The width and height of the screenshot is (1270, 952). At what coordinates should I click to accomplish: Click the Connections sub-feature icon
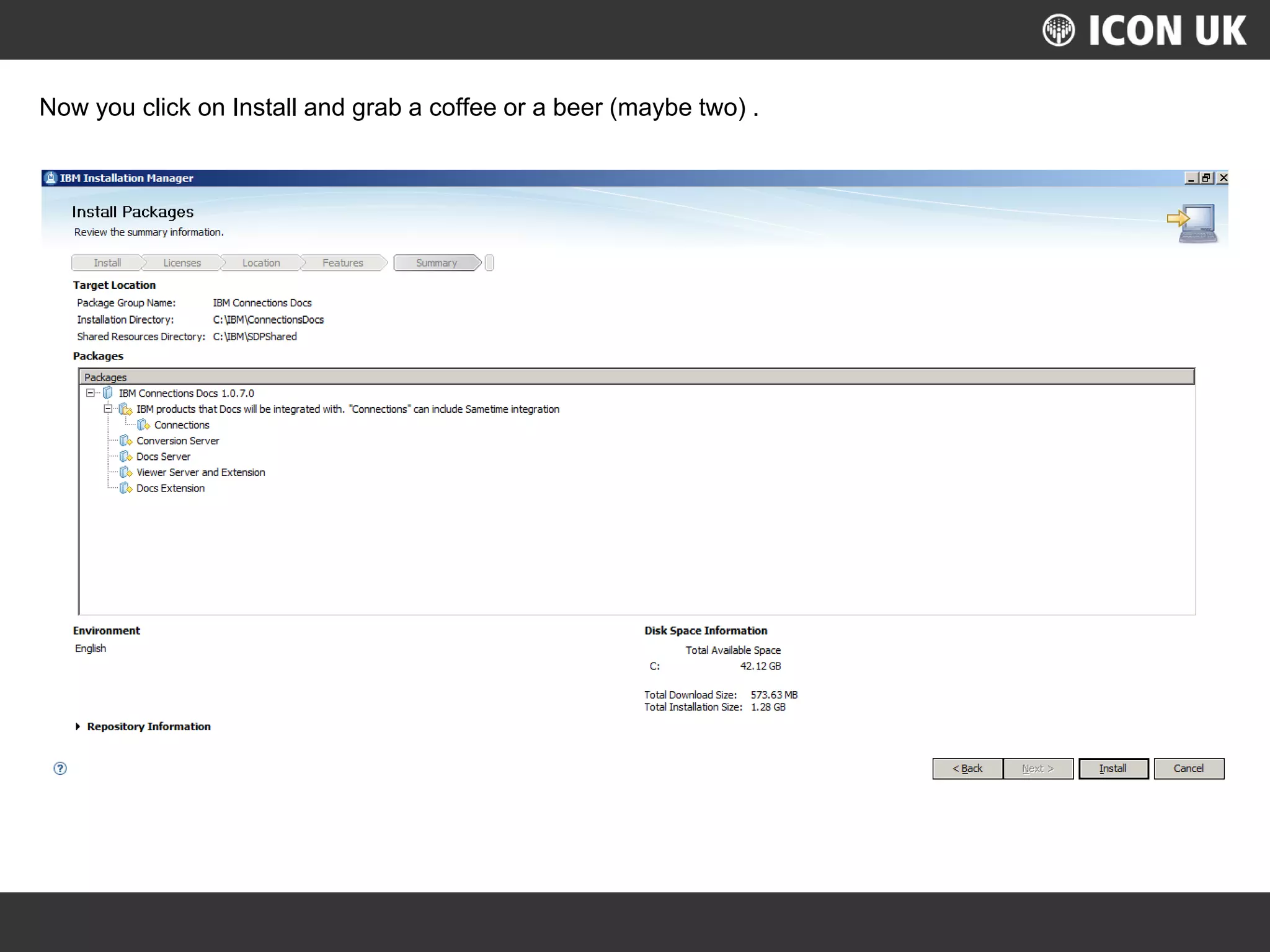(143, 425)
